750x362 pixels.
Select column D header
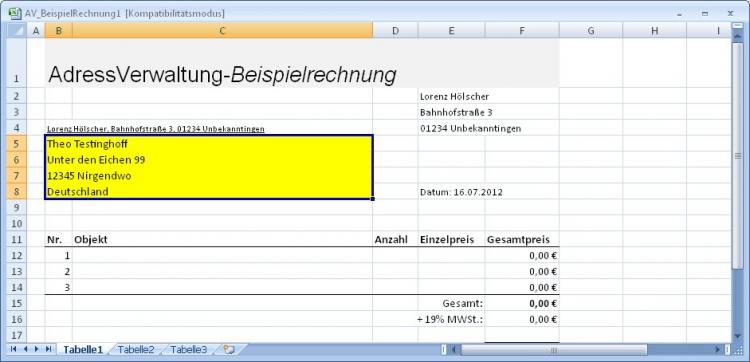click(395, 31)
